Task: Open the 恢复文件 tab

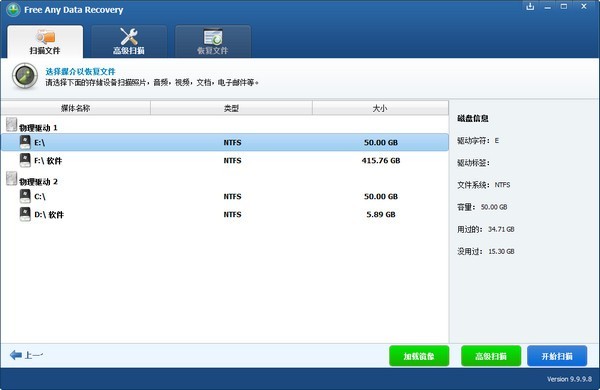Action: click(x=213, y=42)
